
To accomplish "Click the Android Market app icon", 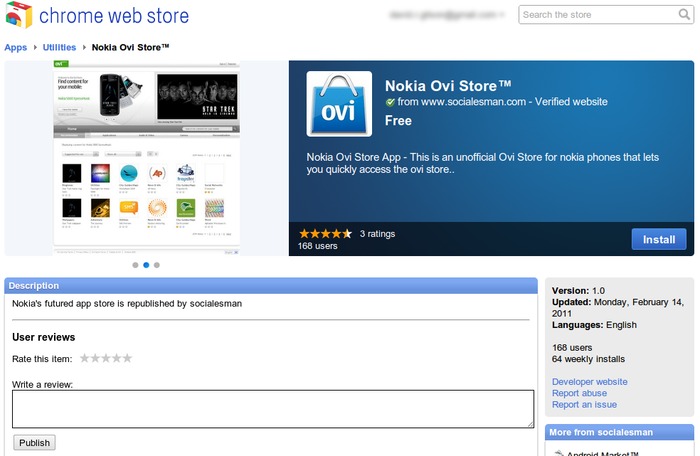I will pos(558,453).
